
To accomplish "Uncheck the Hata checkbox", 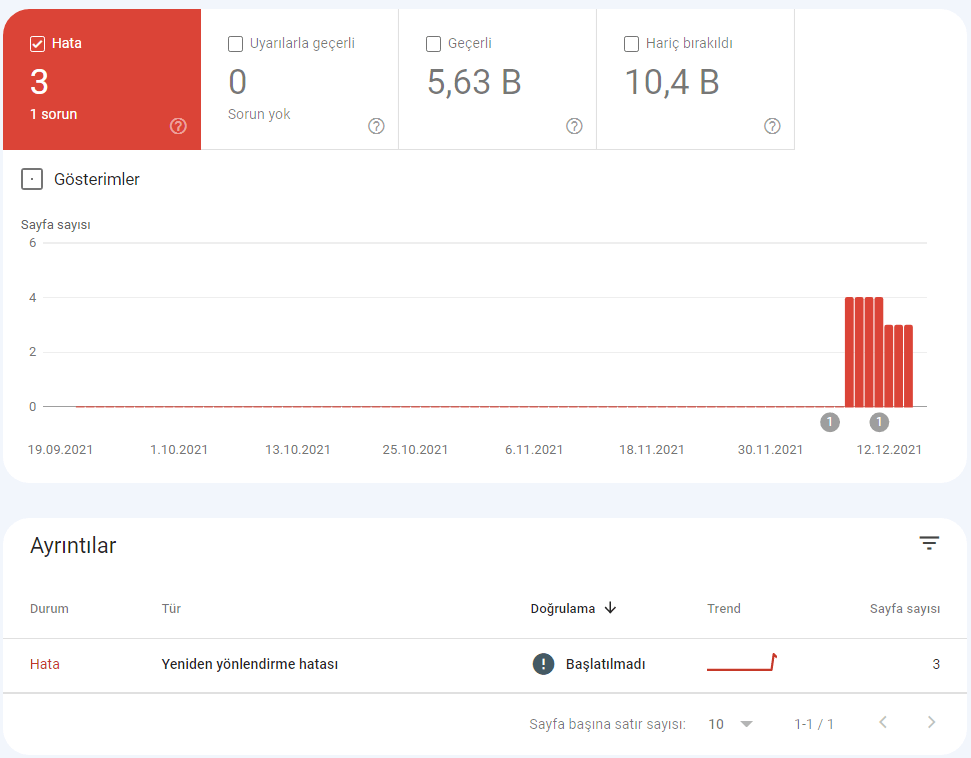I will (37, 44).
